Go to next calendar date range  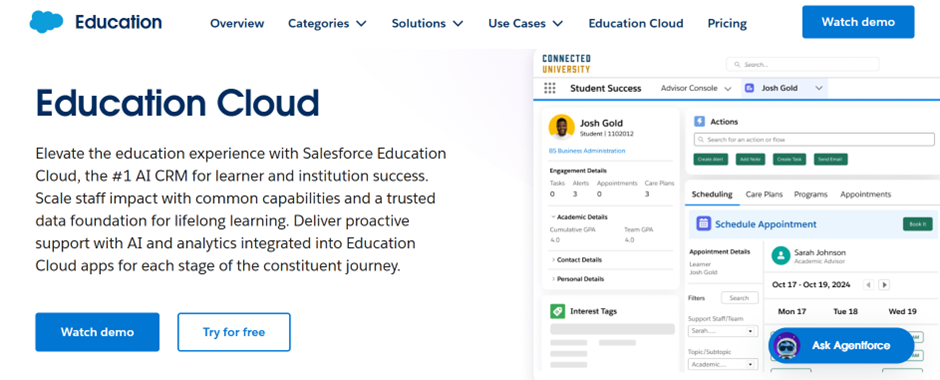coord(884,285)
